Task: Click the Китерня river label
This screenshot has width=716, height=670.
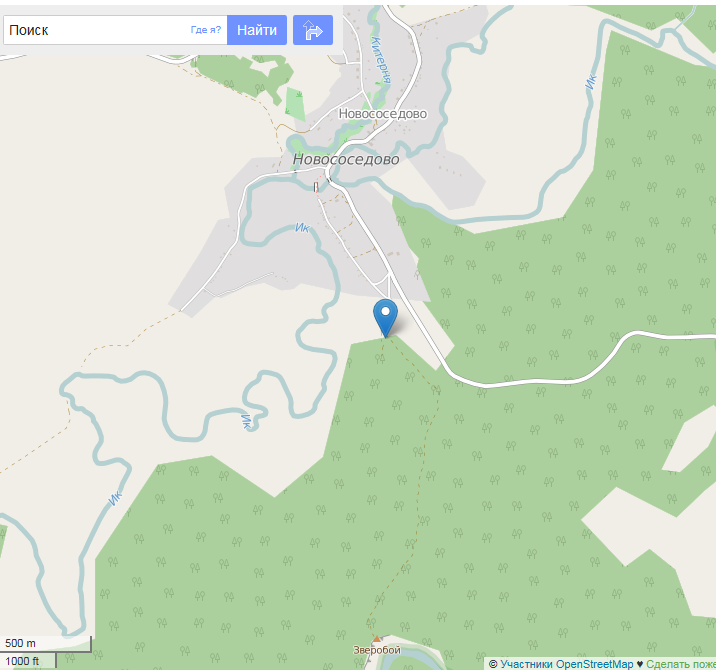Action: 382,60
